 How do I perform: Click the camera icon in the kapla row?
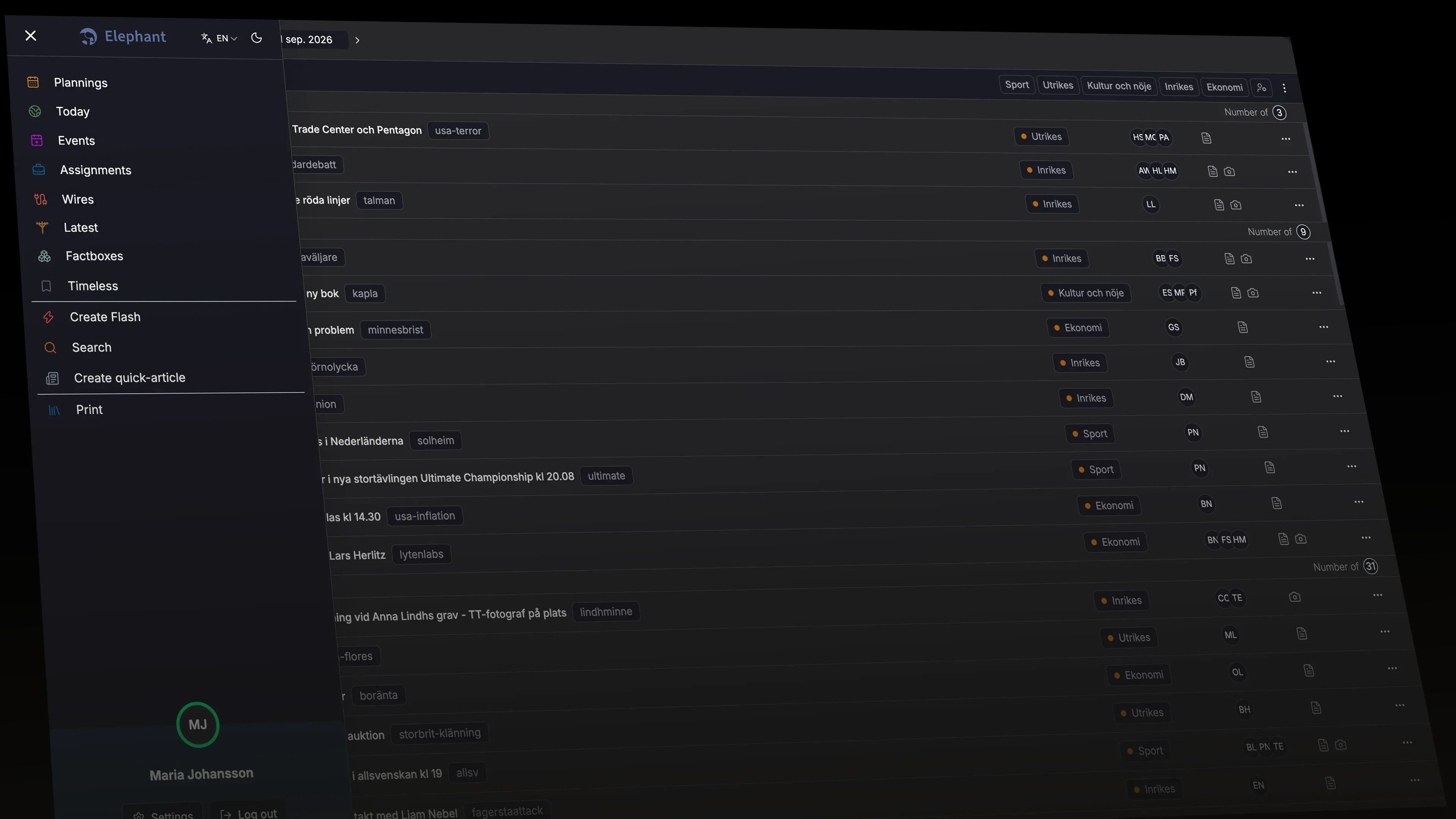click(x=1253, y=293)
